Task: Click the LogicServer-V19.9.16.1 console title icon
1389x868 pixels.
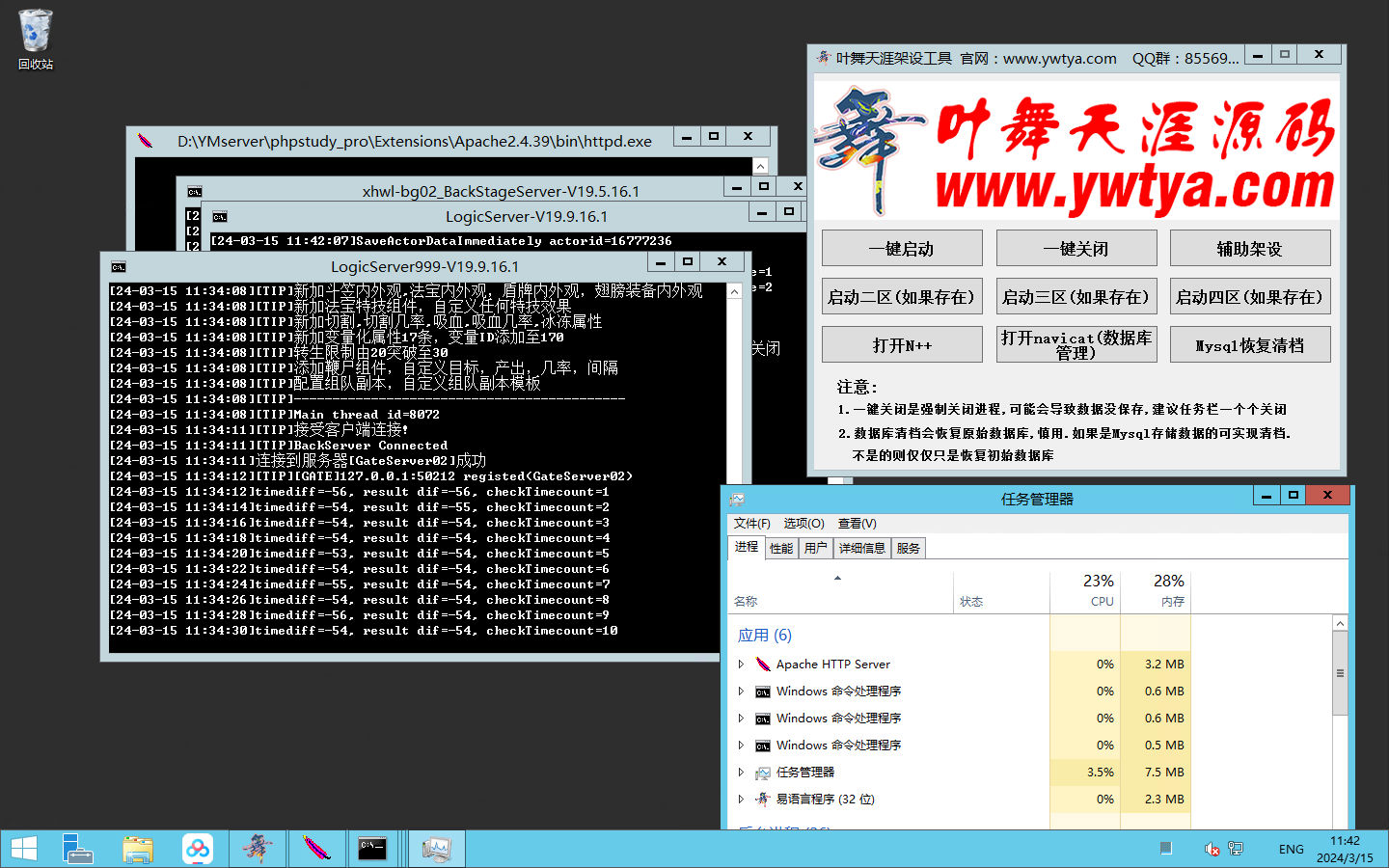Action: (x=220, y=217)
